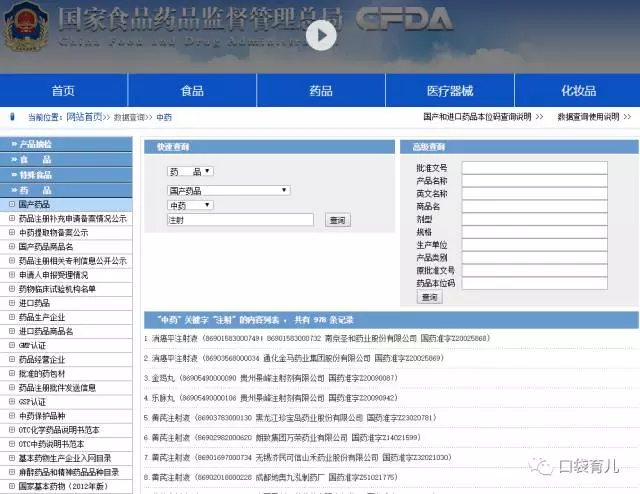Click the 批准文号 input field
The height and width of the screenshot is (494, 640).
tap(534, 167)
